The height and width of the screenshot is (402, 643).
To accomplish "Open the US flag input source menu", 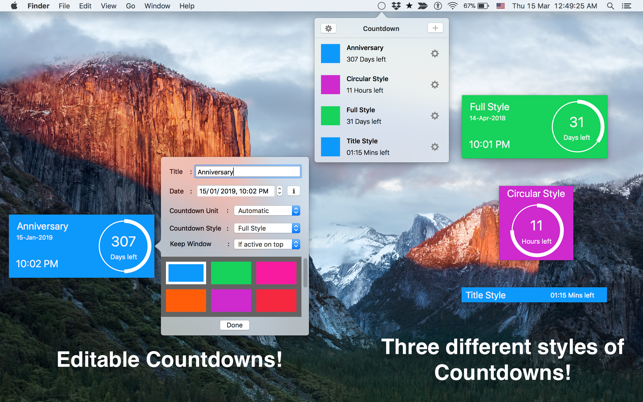I will tap(500, 6).
